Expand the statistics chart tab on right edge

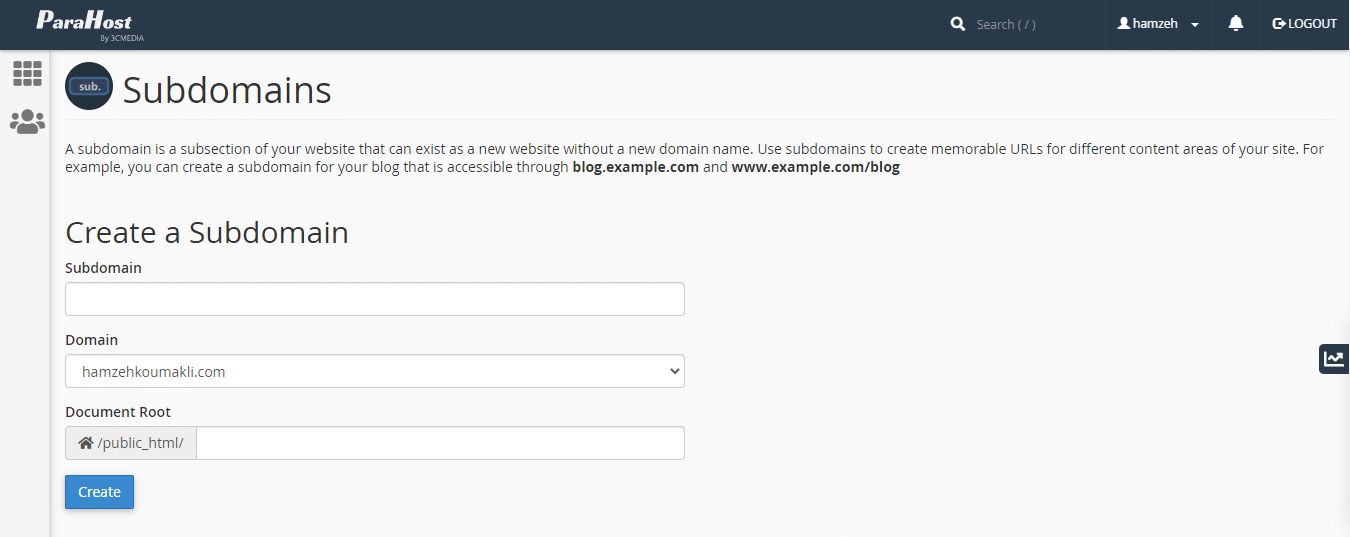point(1334,358)
